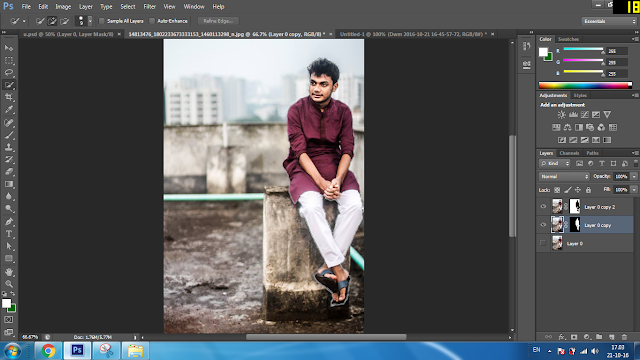Image resolution: width=640 pixels, height=360 pixels.
Task: Hide Layer 0 copy visibility eye
Action: point(543,224)
